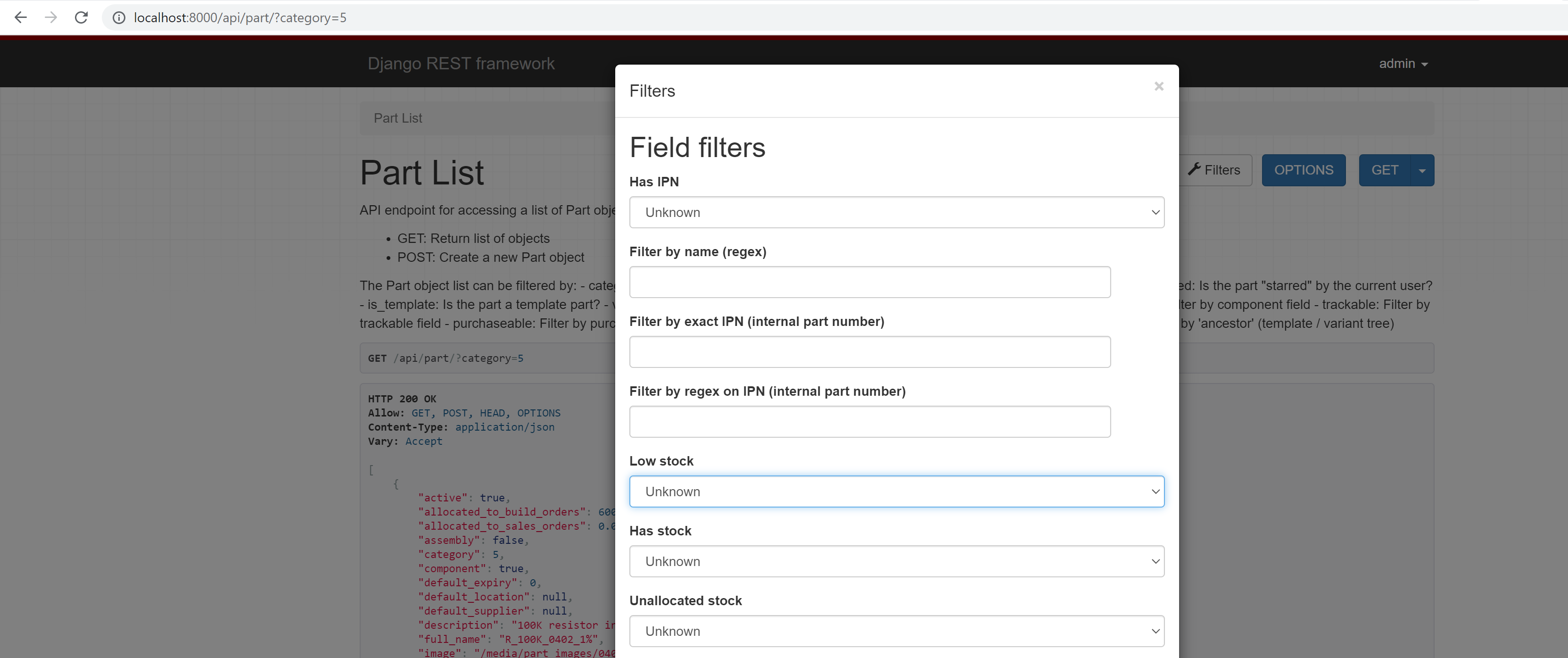Screen dimensions: 1568x658
Task: Select the Part List breadcrumb
Action: 397,117
